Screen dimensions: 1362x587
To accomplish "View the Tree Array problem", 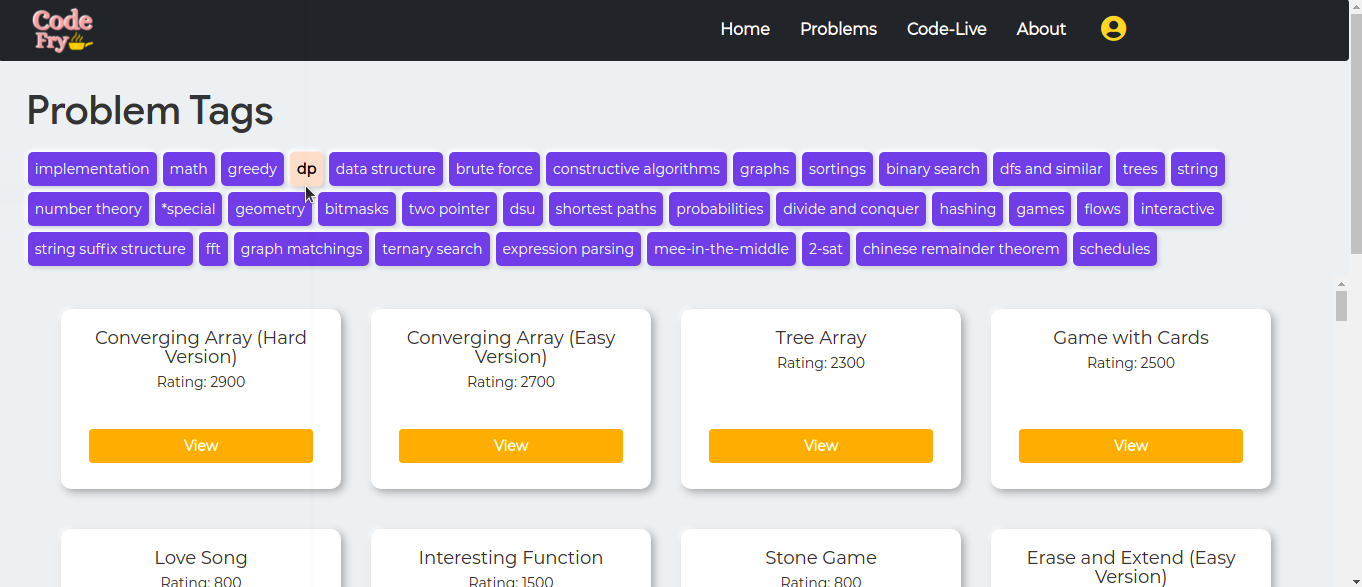I will point(821,446).
